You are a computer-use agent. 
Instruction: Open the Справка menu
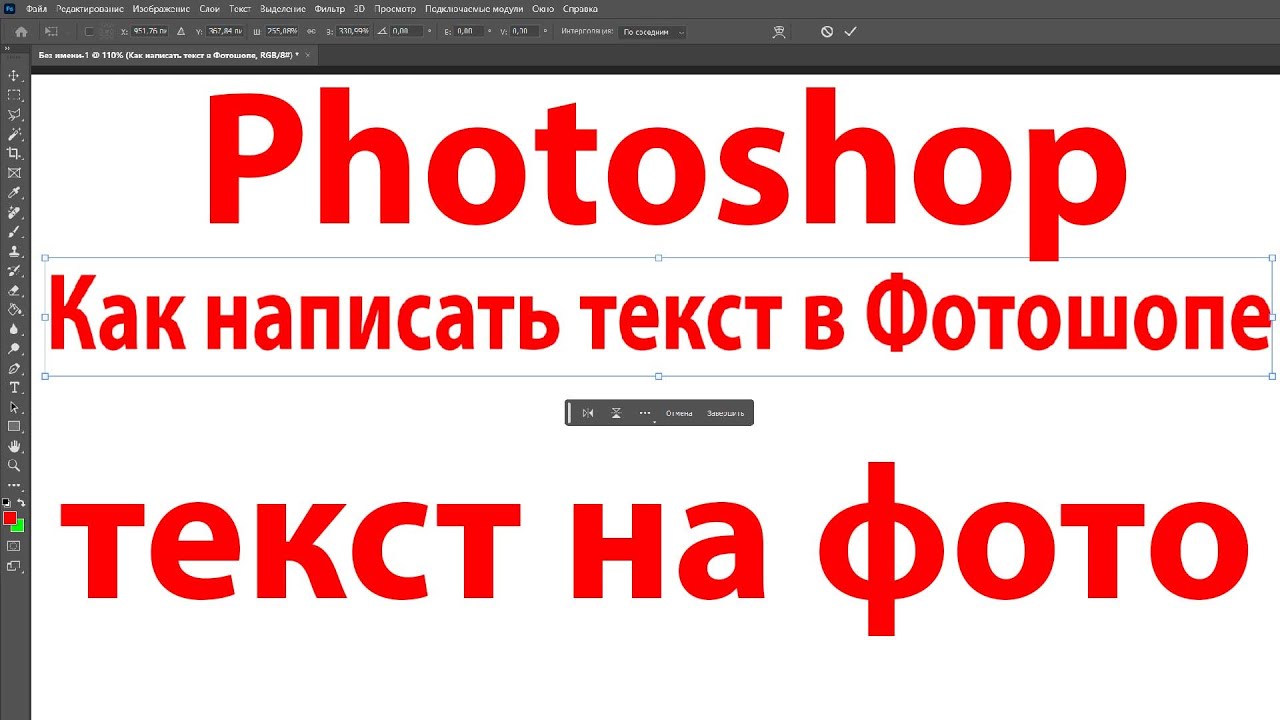point(581,8)
